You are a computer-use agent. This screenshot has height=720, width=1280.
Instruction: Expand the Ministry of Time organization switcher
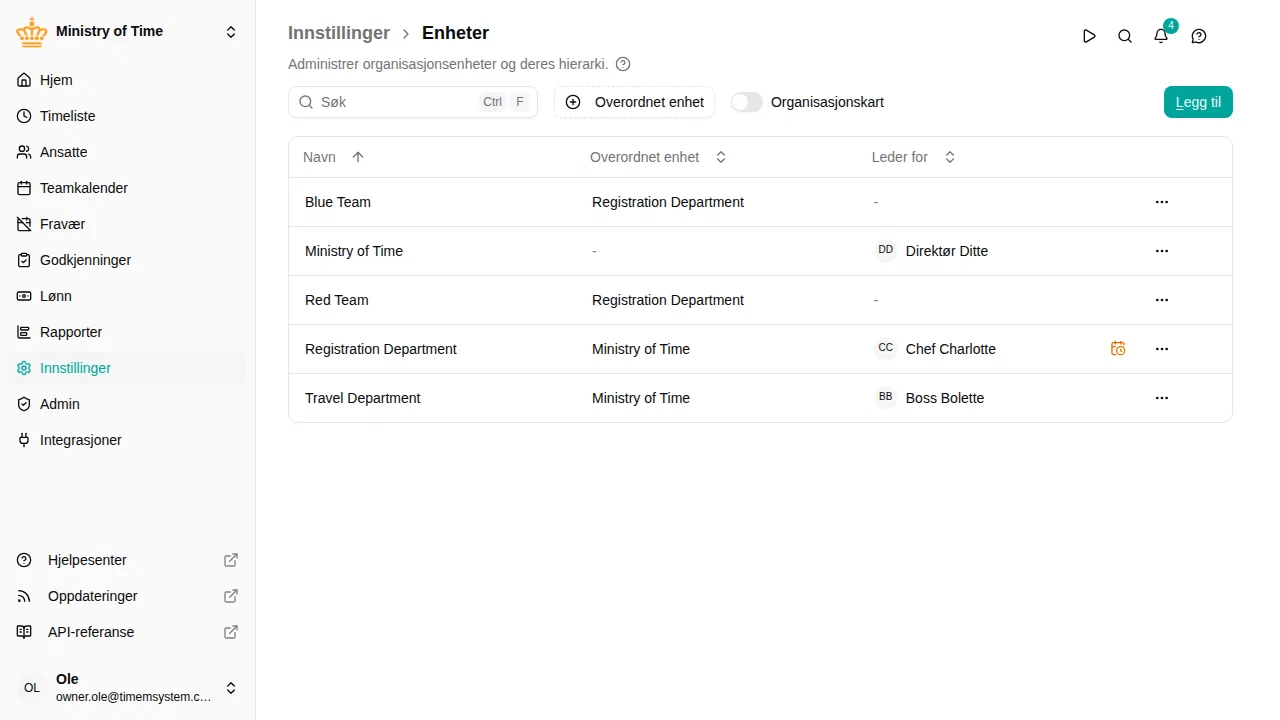pos(231,32)
